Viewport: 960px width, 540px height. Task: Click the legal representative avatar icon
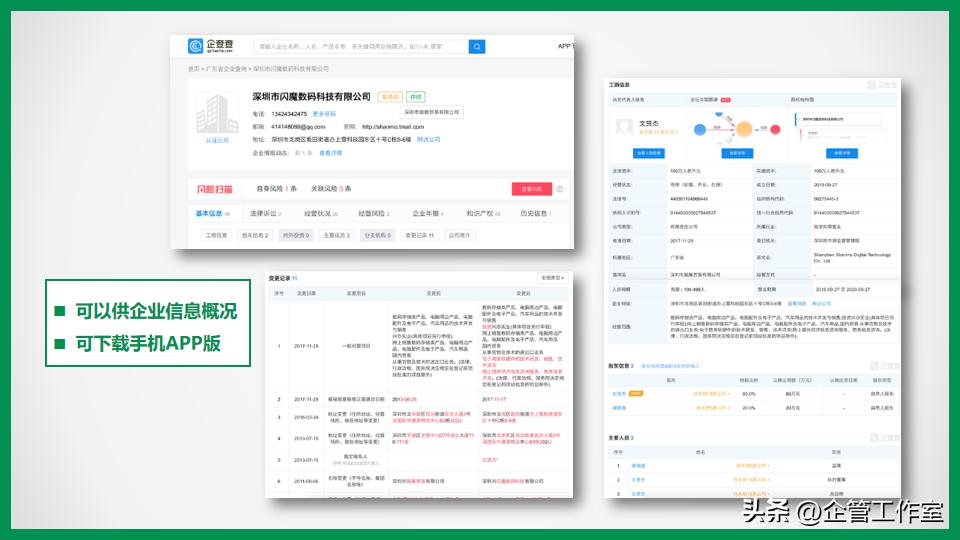point(624,127)
